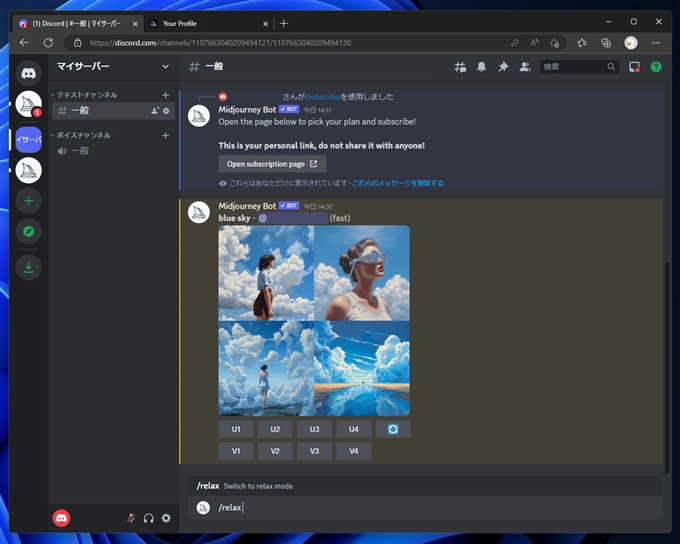Screen dimensions: 680x544
Task: Open the browser profile avatar
Action: point(631,43)
